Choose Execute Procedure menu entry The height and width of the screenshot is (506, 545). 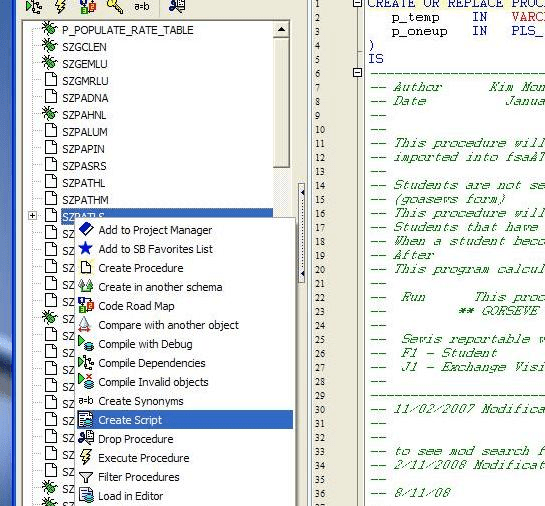coord(185,458)
